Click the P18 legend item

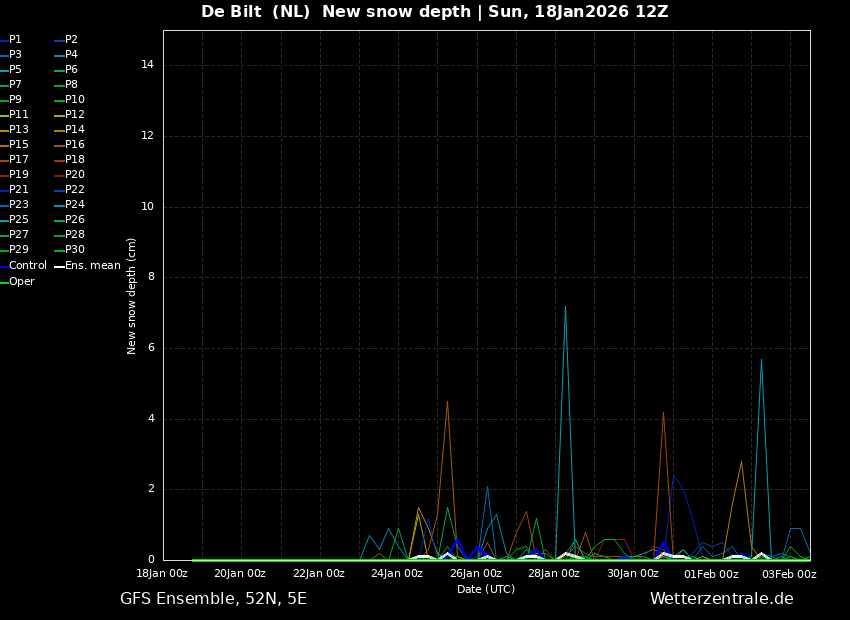[x=69, y=160]
